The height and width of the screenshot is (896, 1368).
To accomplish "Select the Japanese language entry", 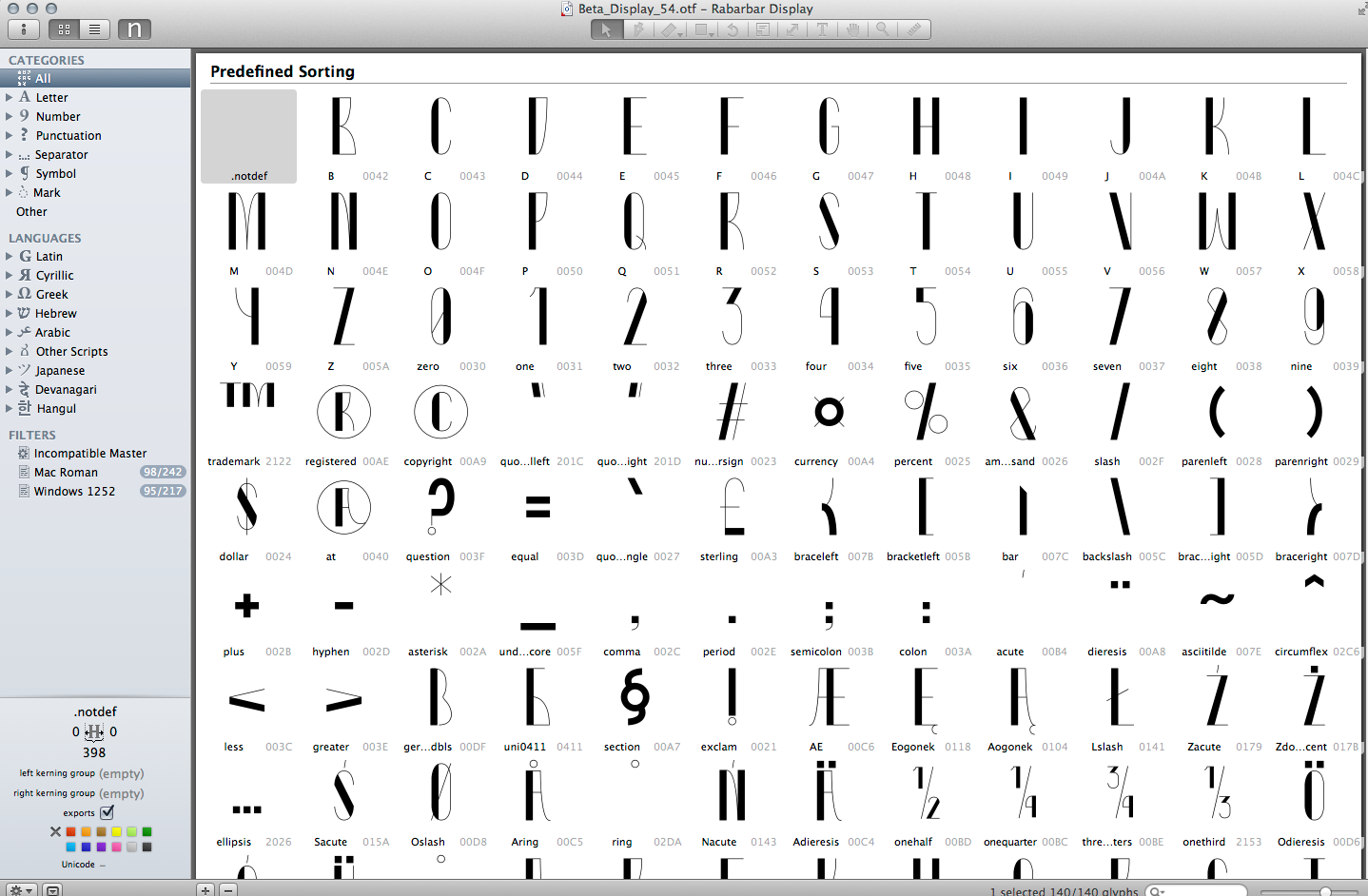I will tap(95, 370).
